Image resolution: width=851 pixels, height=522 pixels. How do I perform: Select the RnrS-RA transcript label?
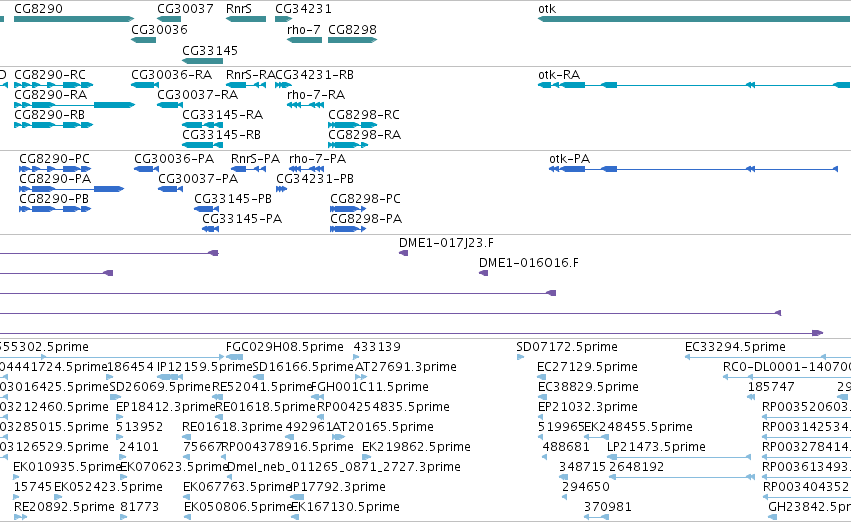[250, 74]
